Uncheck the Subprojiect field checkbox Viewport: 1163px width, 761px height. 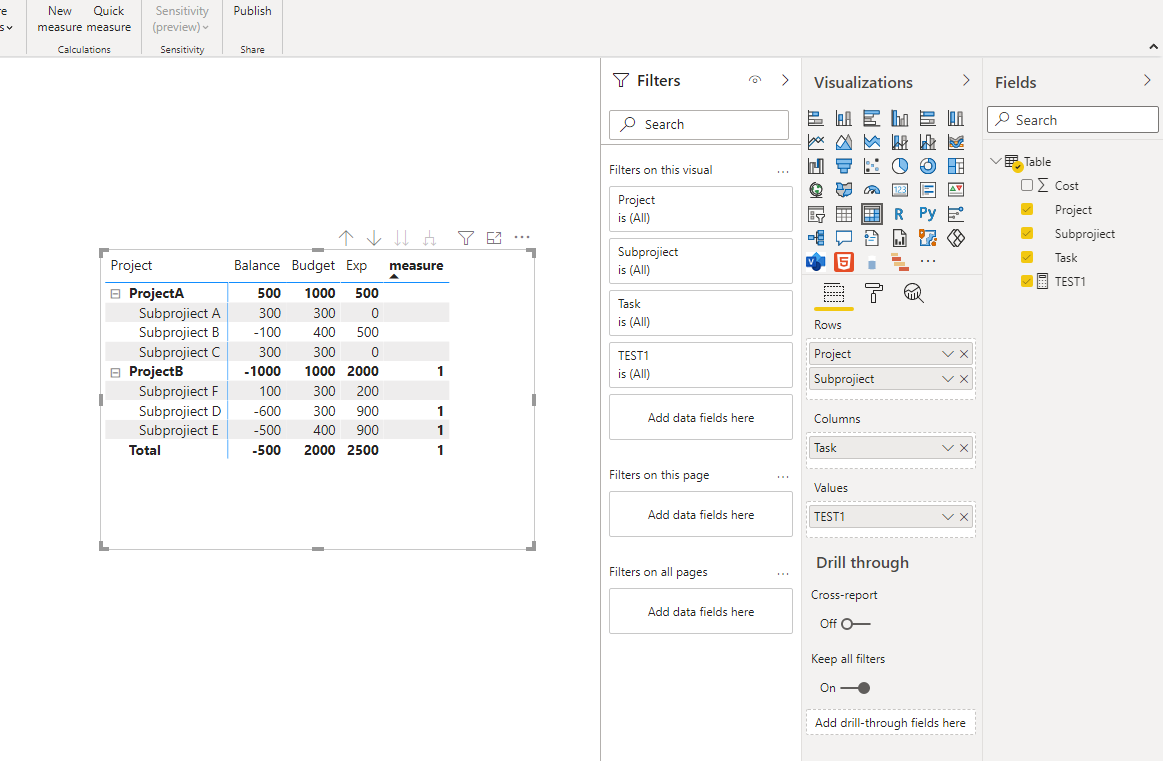coord(1027,233)
